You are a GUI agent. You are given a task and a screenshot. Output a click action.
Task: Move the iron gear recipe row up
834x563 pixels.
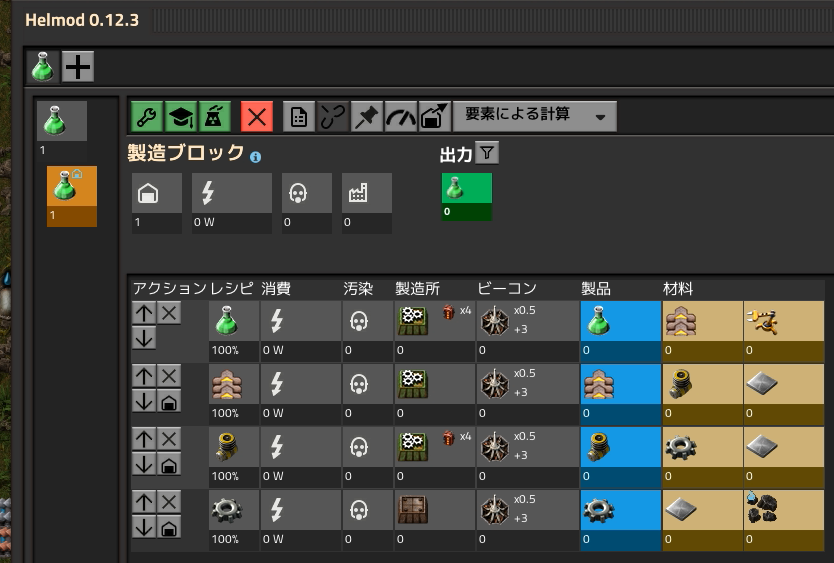click(x=144, y=502)
